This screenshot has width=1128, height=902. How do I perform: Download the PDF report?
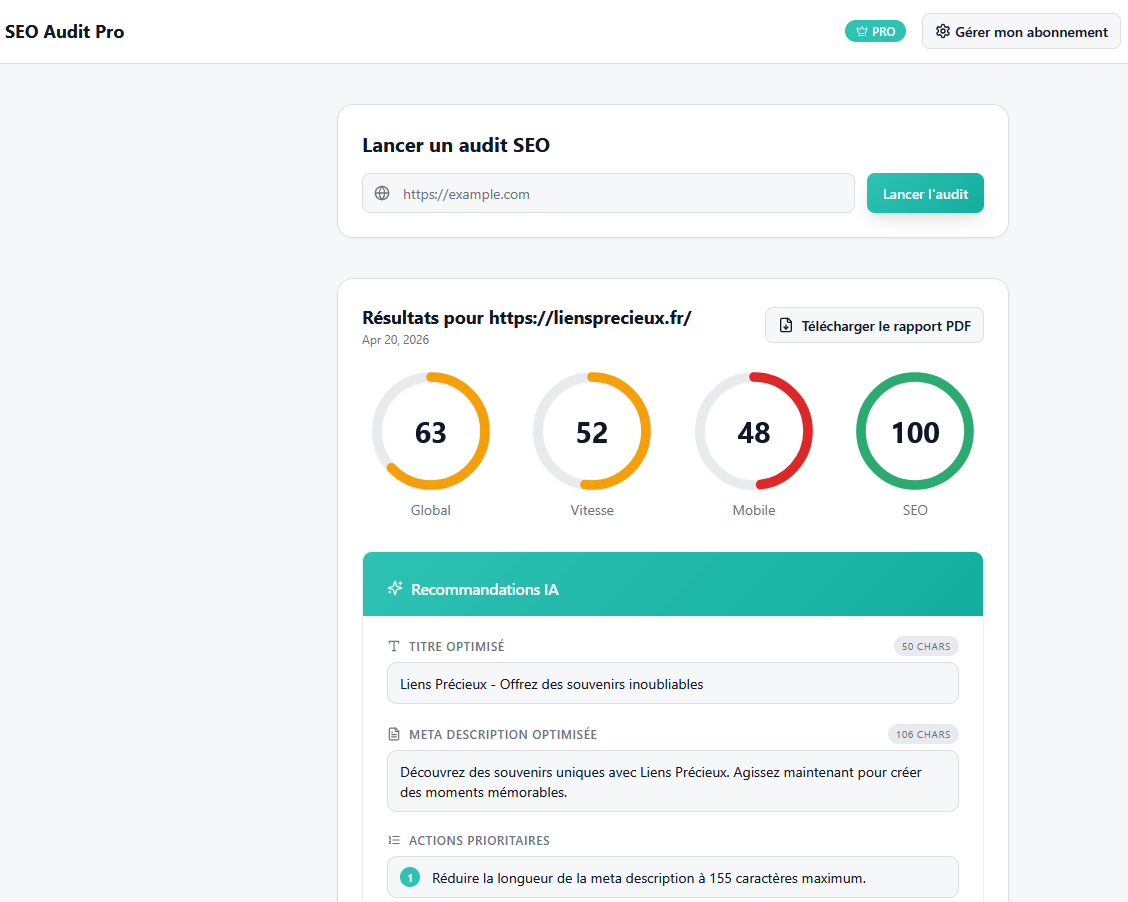click(x=874, y=326)
